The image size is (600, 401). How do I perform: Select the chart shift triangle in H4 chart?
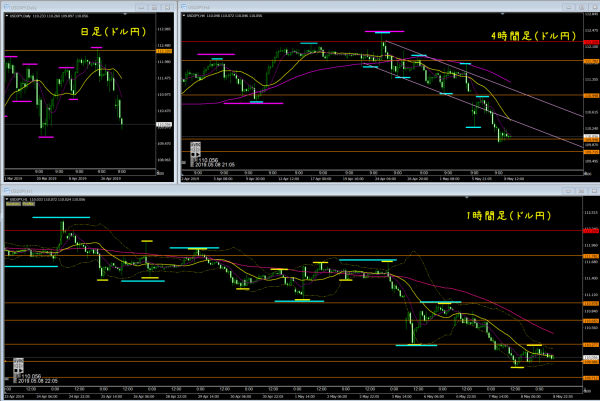pos(502,14)
